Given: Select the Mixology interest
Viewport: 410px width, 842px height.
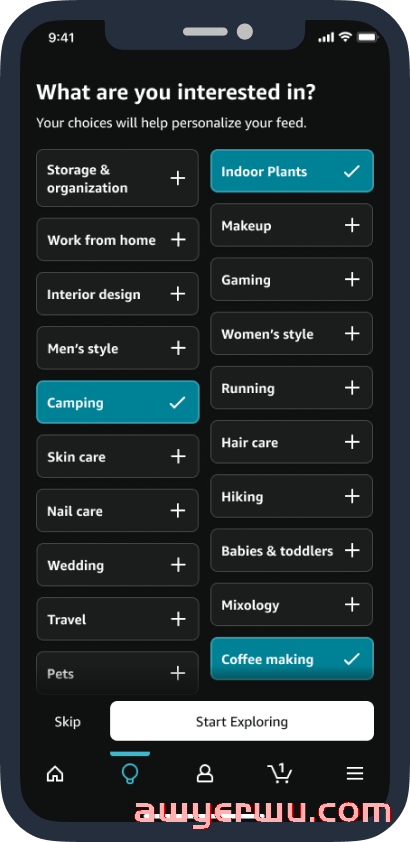Looking at the screenshot, I should click(292, 605).
